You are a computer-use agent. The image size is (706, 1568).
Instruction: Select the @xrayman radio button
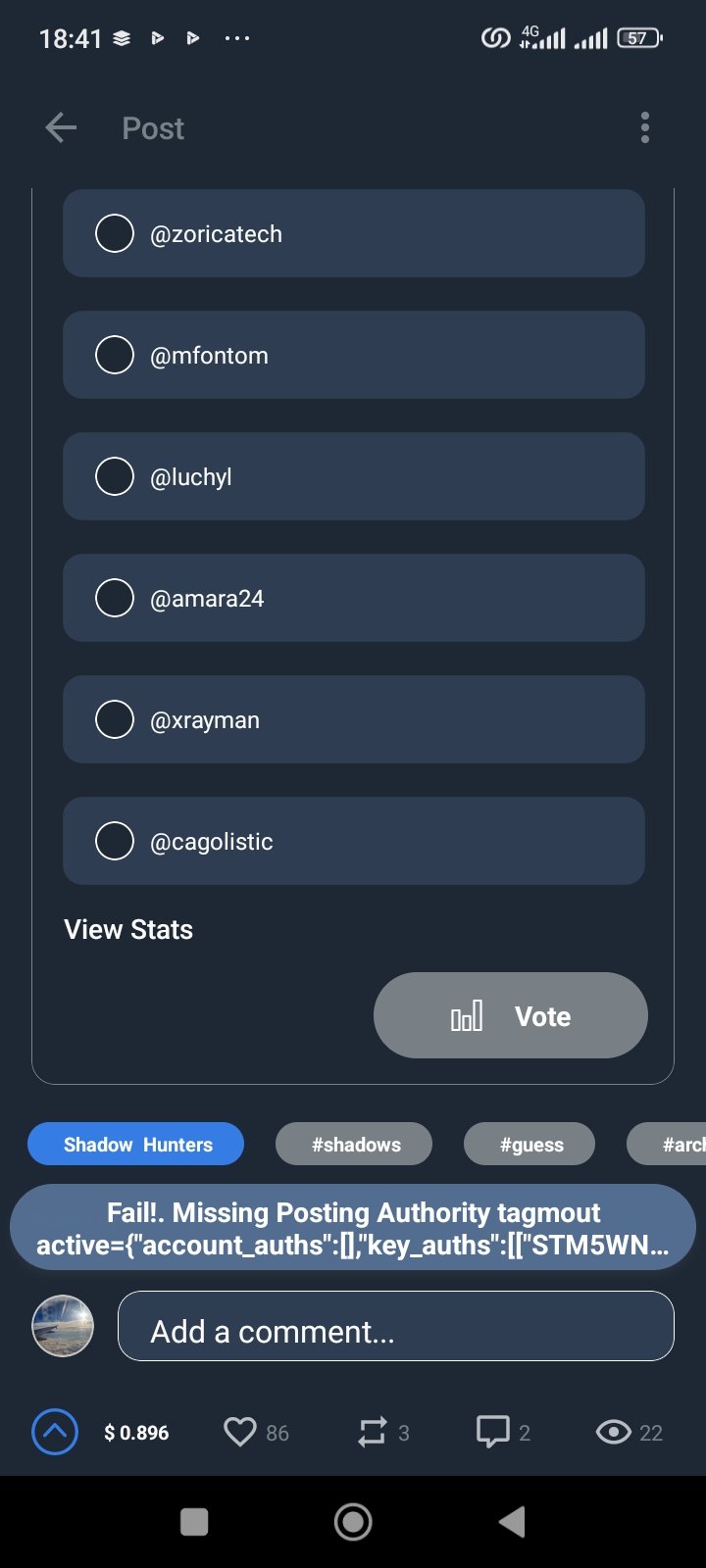[x=115, y=719]
